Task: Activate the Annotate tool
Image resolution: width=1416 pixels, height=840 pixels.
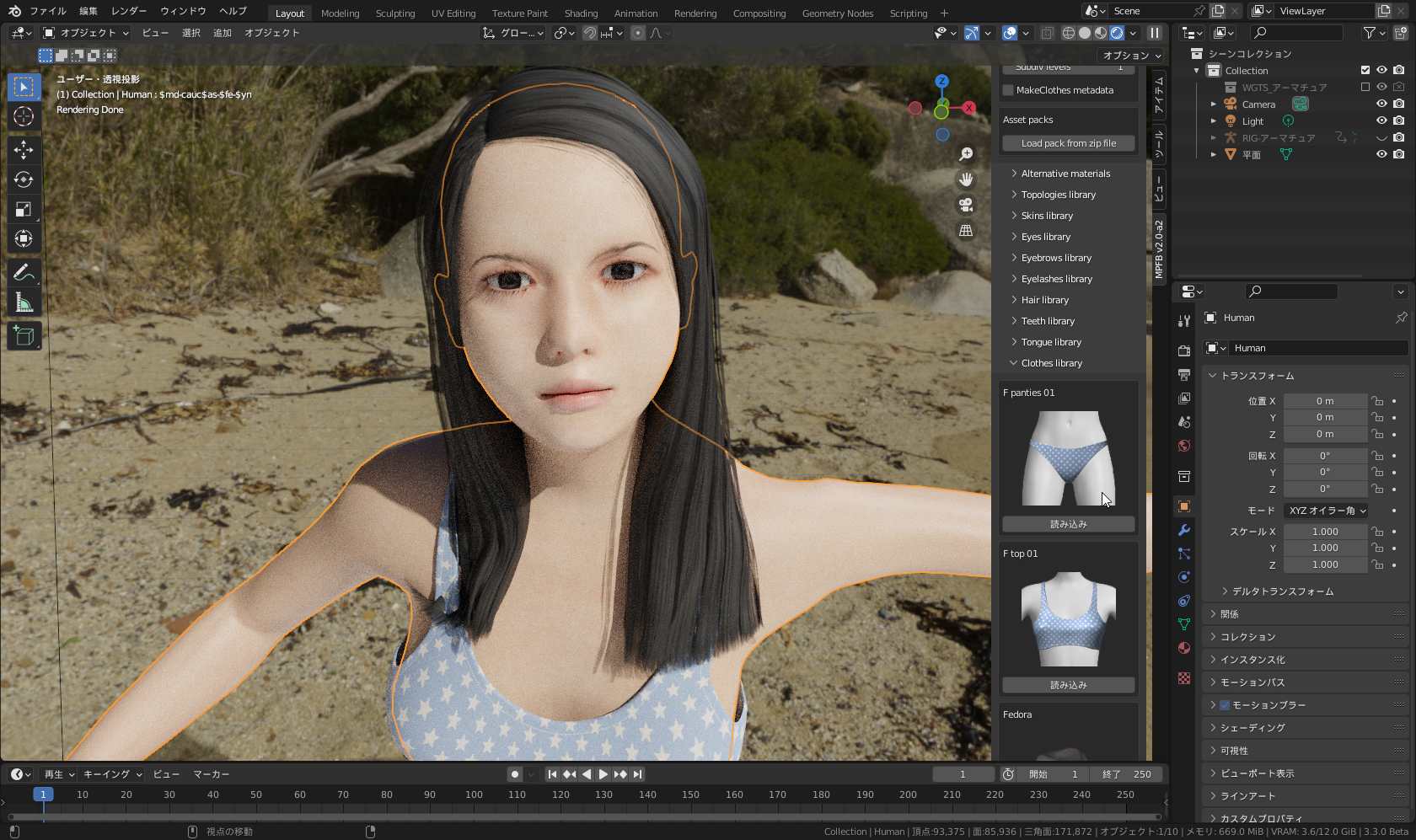Action: (24, 272)
